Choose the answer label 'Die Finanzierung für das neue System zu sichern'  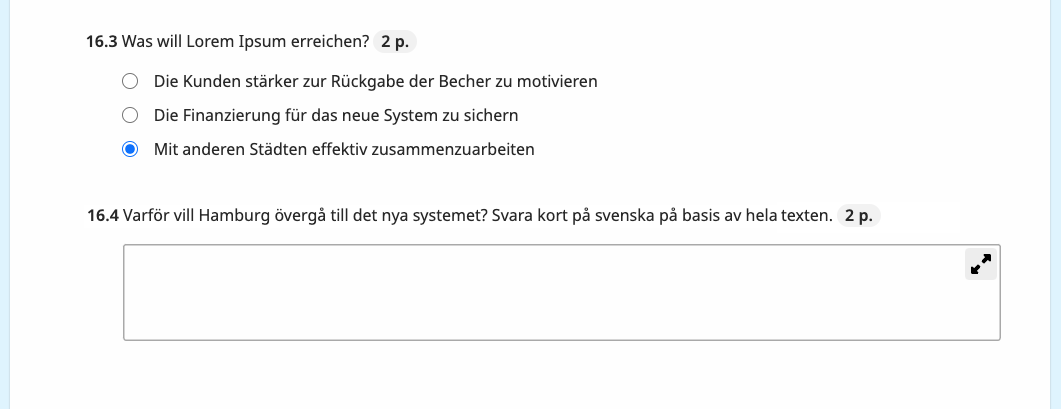click(336, 115)
